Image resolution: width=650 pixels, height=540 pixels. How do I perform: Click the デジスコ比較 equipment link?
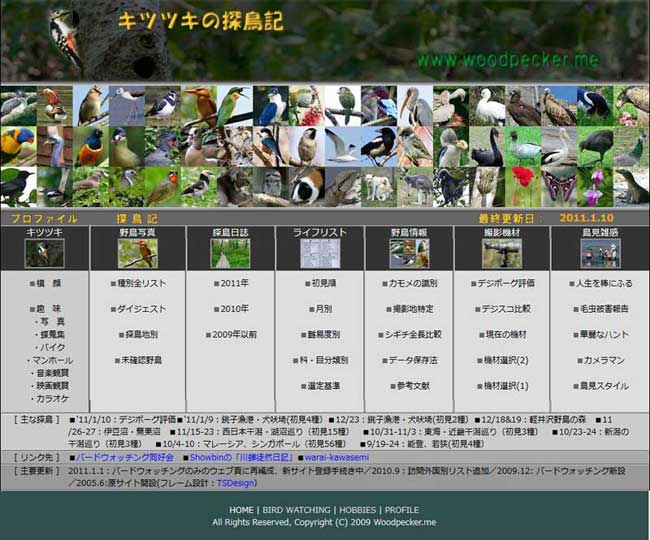coord(504,309)
